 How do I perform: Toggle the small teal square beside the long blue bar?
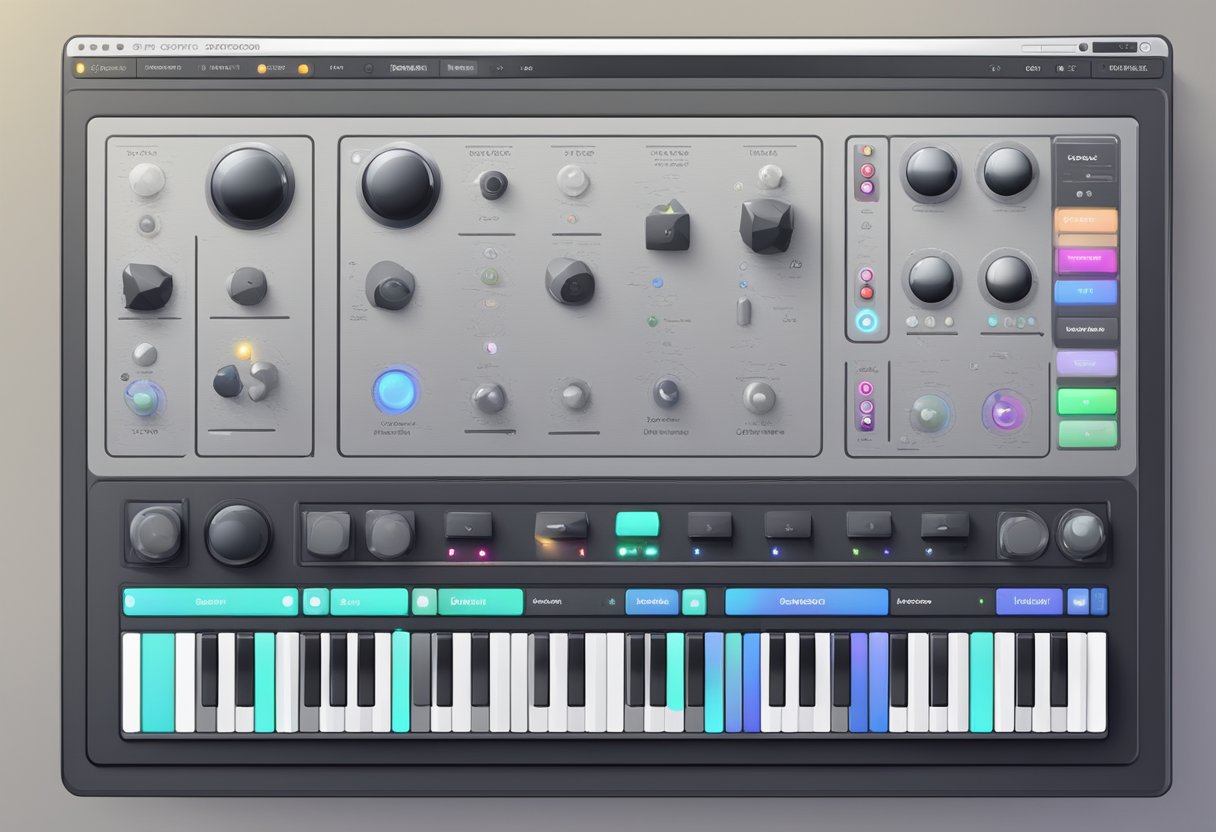click(x=693, y=601)
